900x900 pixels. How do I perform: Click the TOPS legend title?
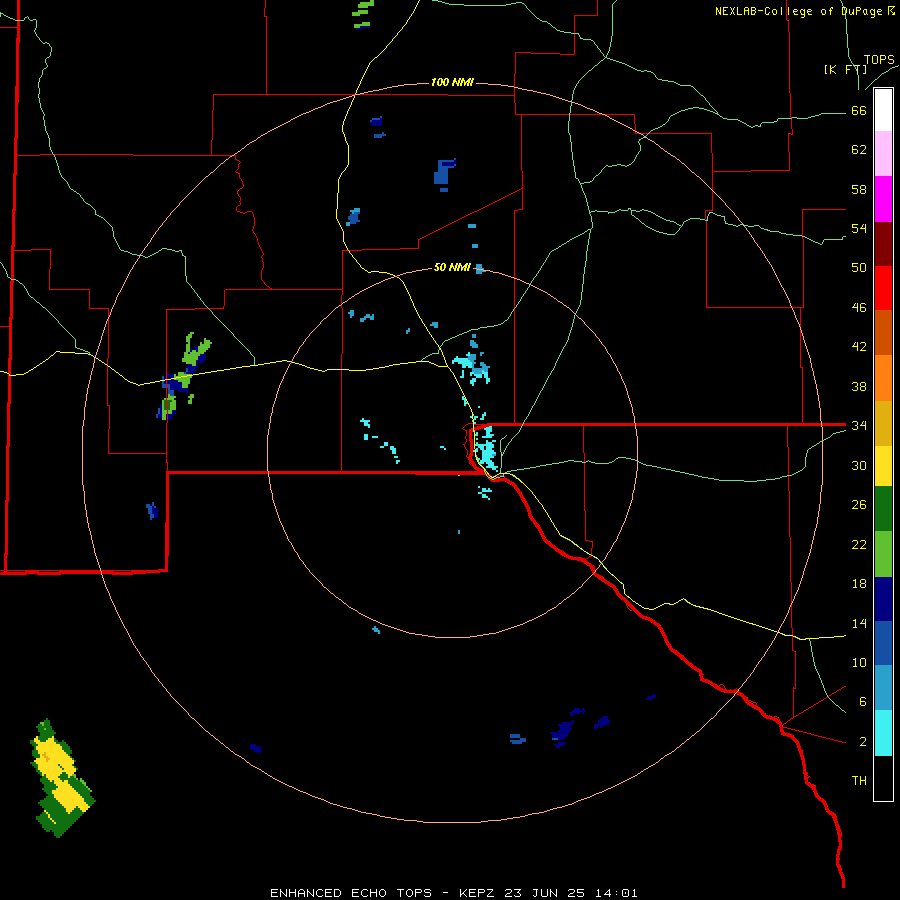pyautogui.click(x=879, y=59)
